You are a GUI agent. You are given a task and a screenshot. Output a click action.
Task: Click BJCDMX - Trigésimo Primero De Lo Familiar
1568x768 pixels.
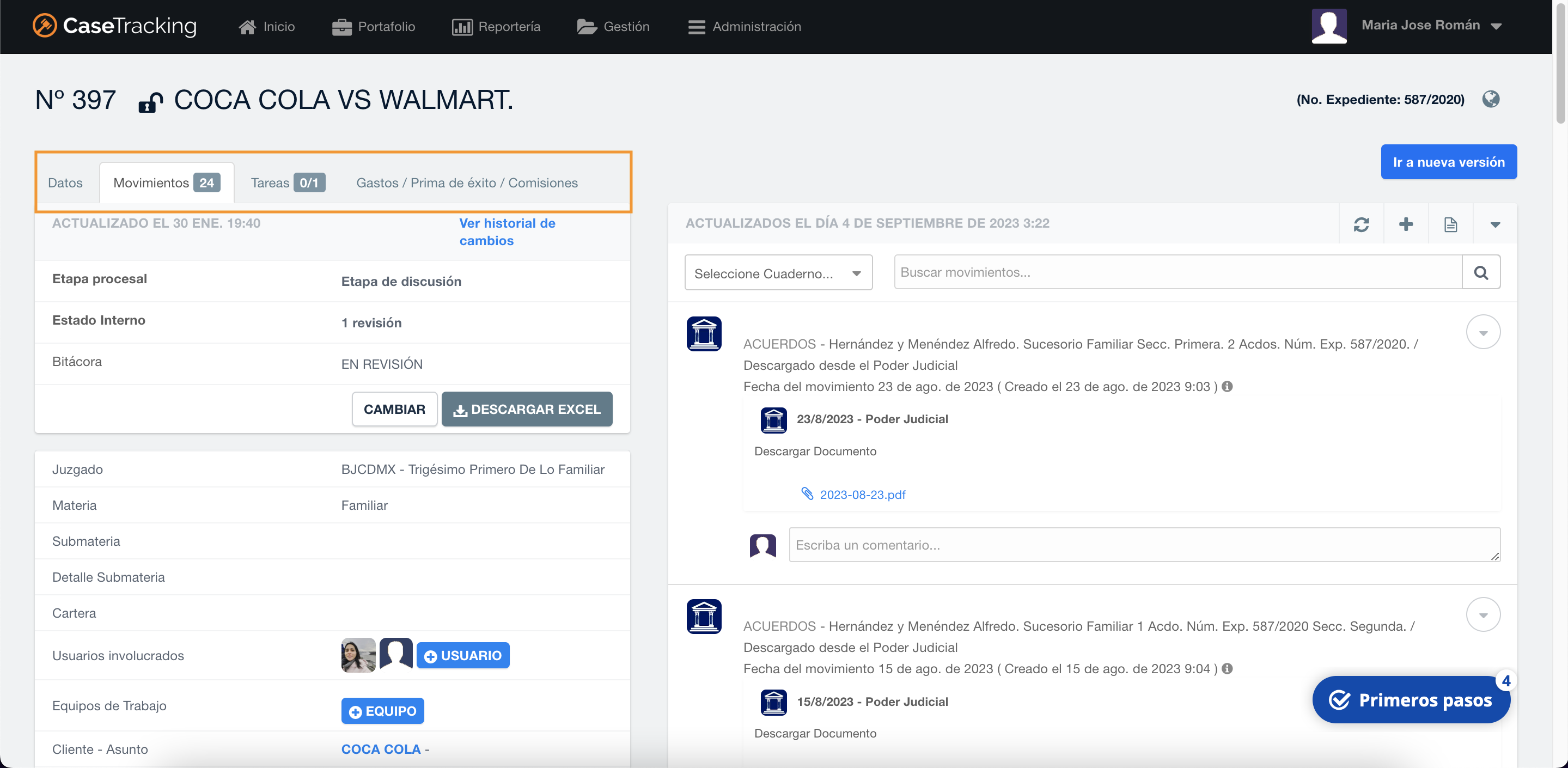473,469
